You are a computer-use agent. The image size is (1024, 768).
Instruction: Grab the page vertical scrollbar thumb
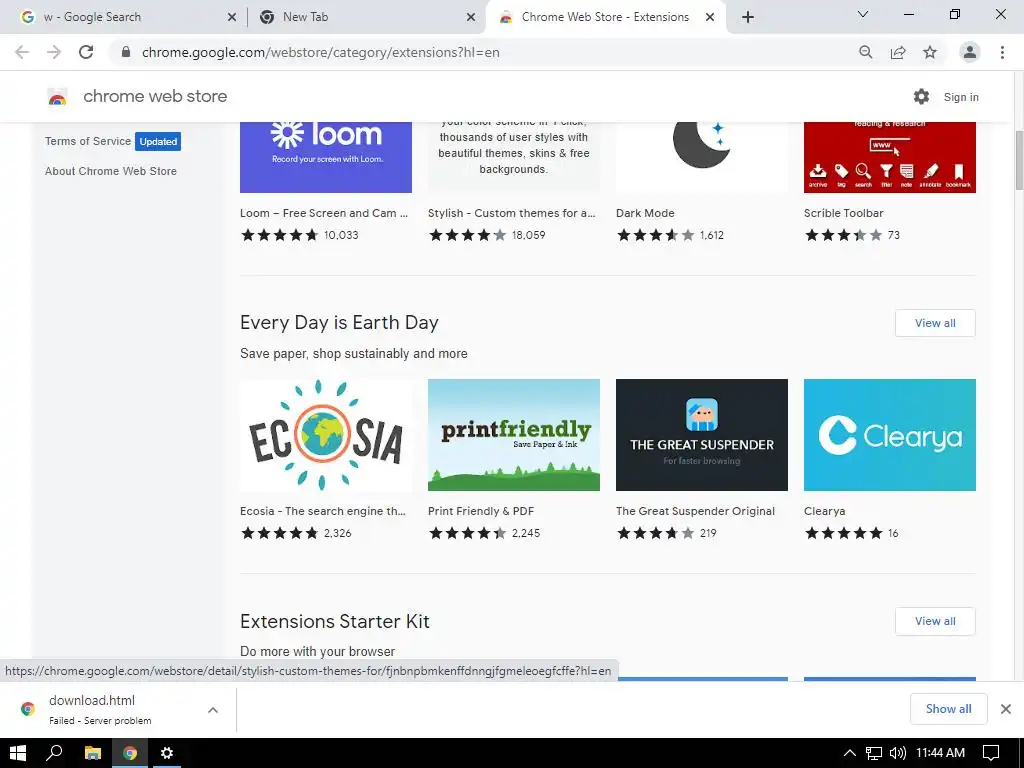point(1018,160)
